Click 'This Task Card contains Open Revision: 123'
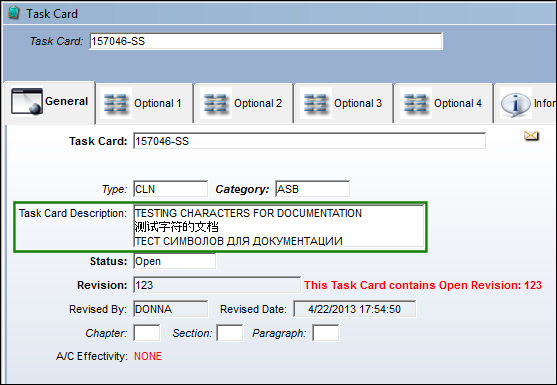 (x=423, y=285)
